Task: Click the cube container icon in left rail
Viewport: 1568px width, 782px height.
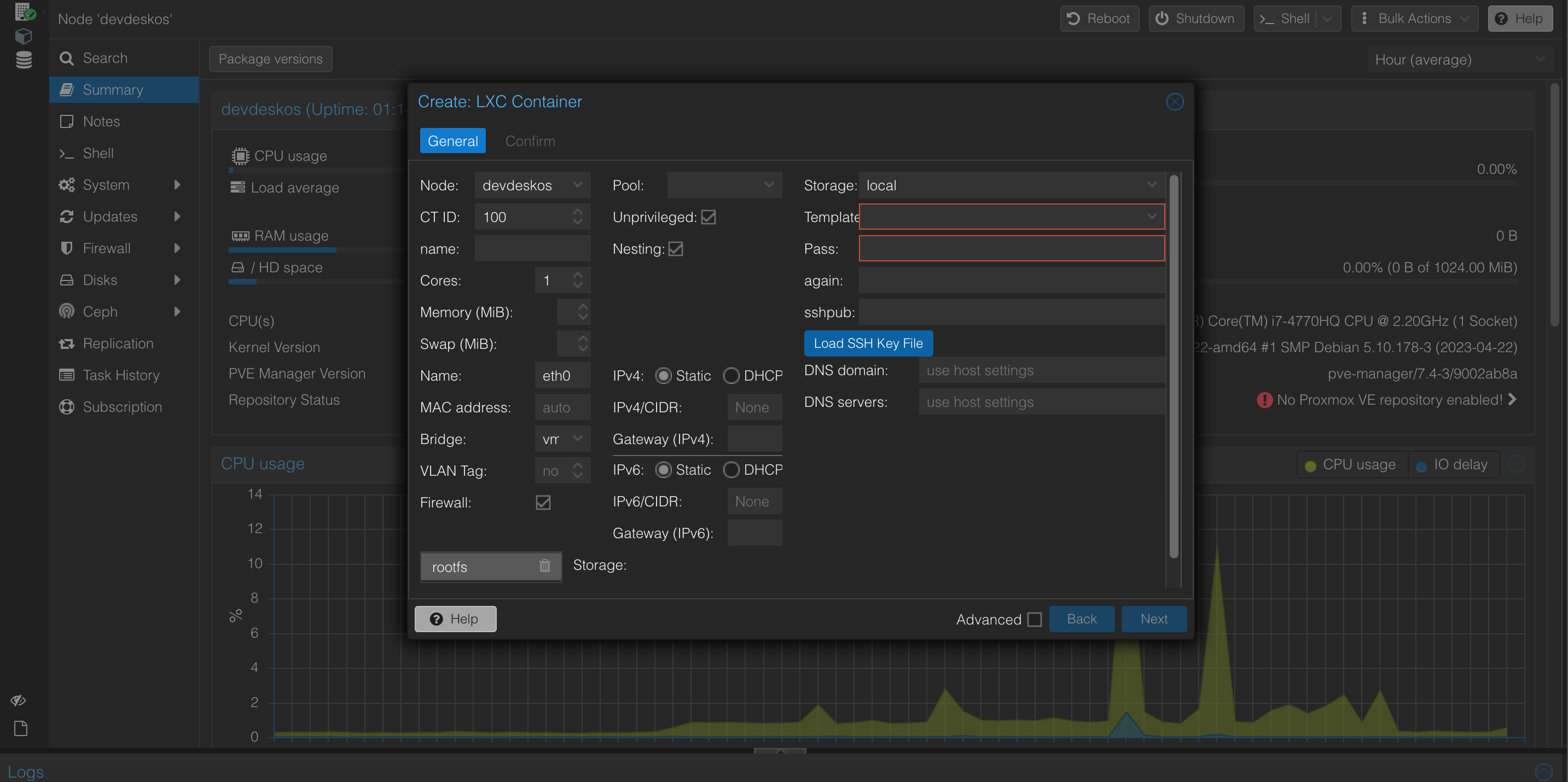Action: (23, 36)
